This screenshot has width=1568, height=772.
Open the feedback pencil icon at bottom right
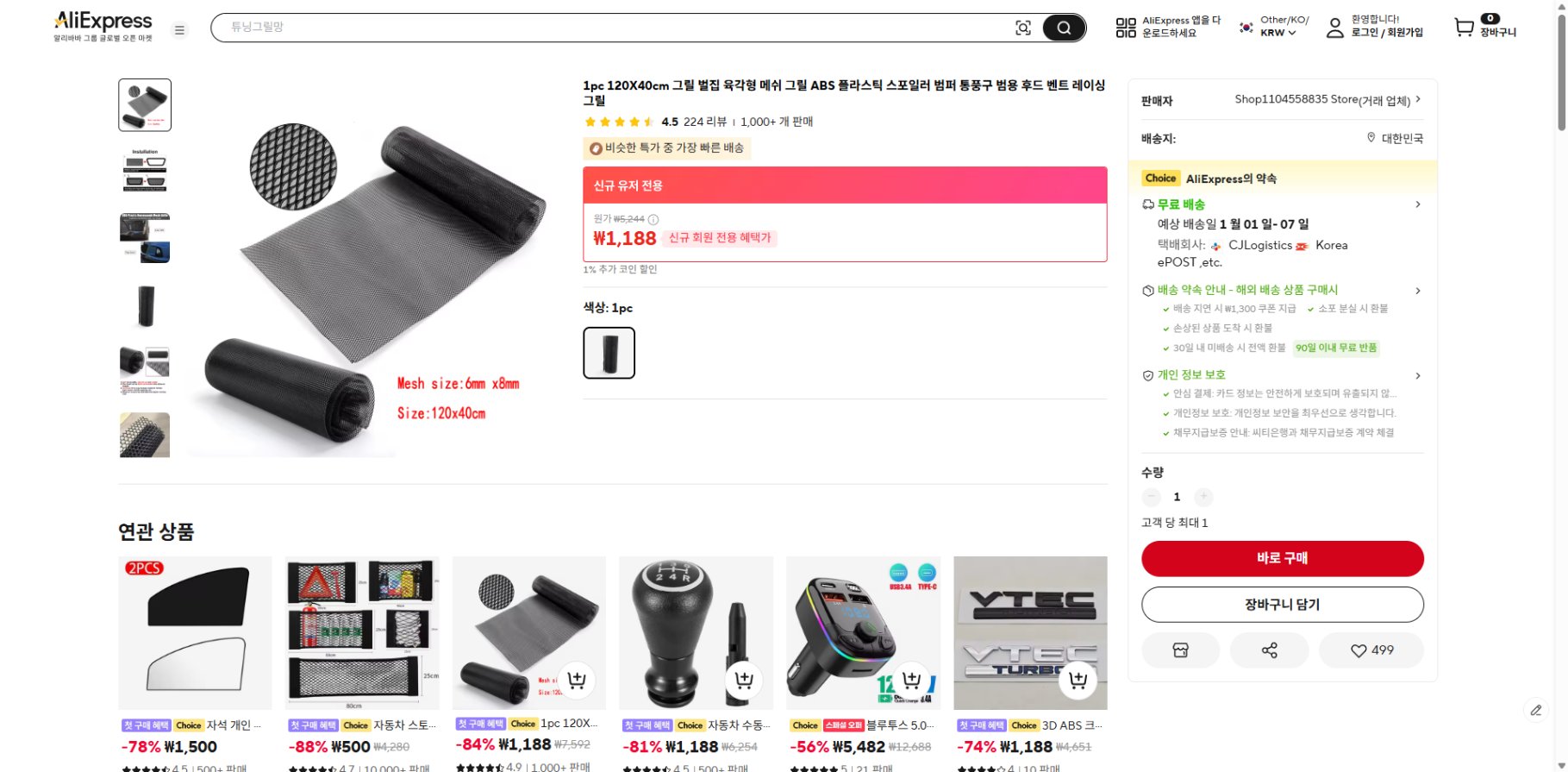(x=1536, y=710)
